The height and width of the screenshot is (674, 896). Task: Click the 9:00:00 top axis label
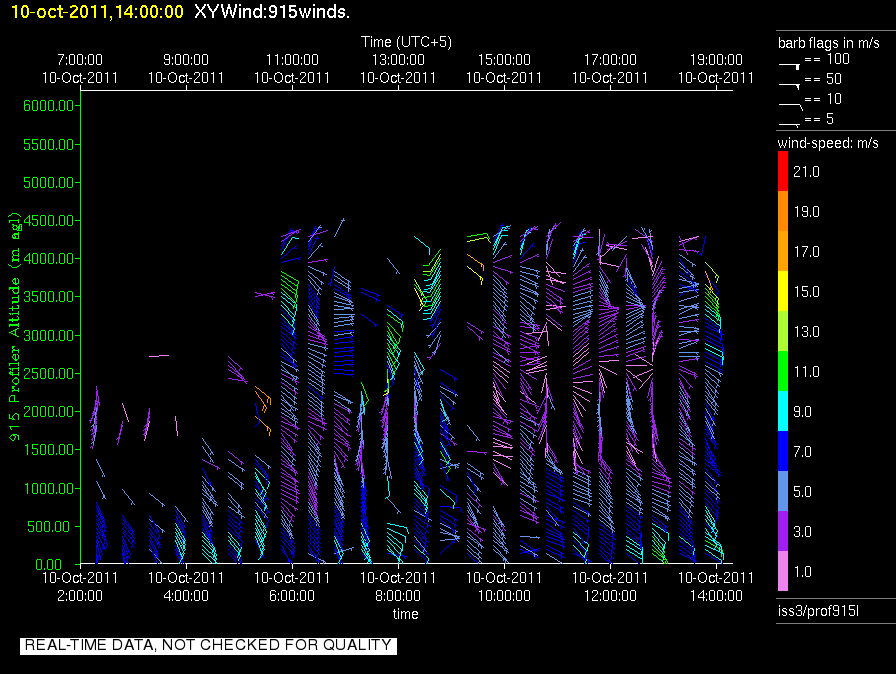tap(186, 59)
